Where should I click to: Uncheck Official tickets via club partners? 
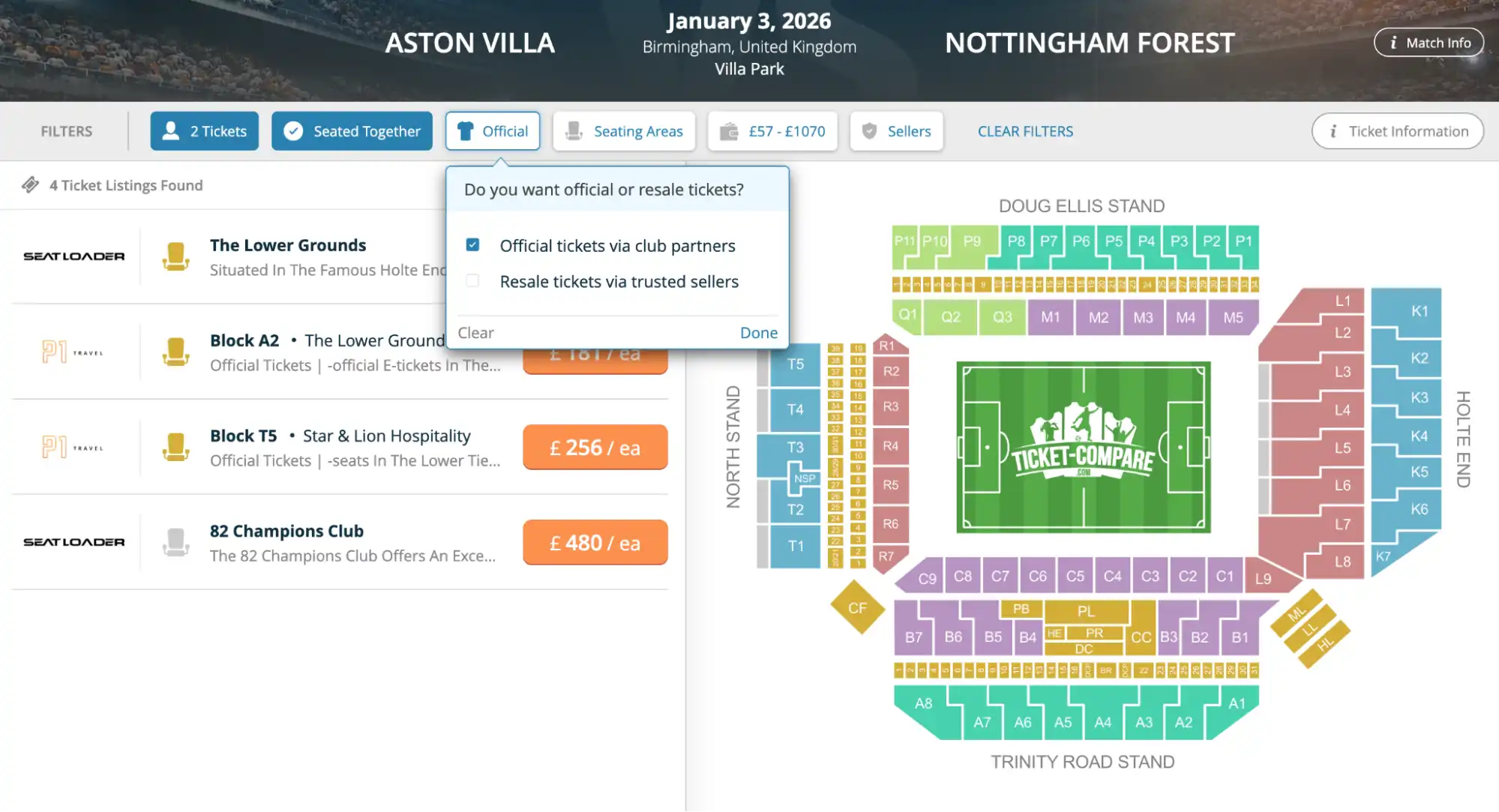473,244
